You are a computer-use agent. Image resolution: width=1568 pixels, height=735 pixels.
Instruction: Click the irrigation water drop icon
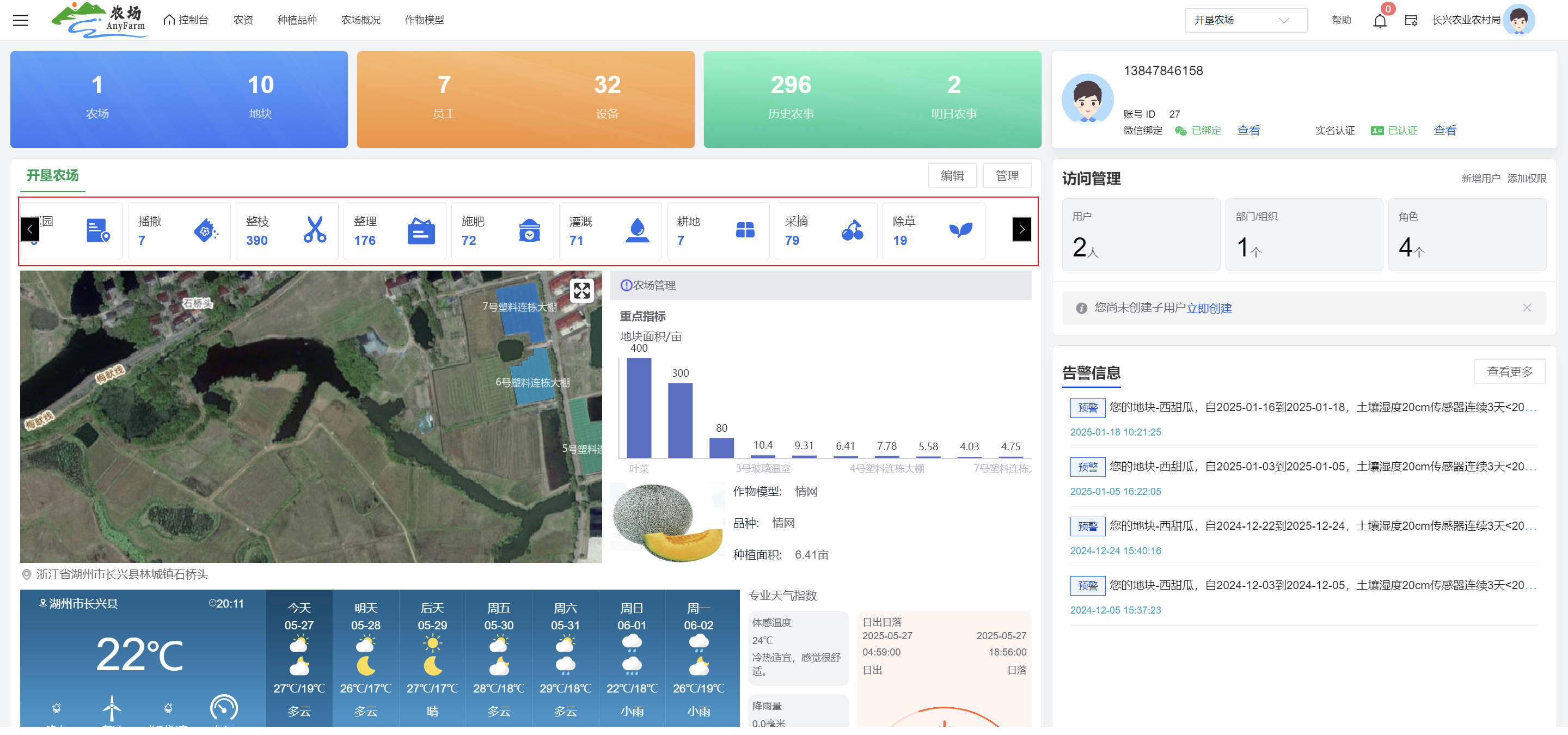pyautogui.click(x=638, y=230)
